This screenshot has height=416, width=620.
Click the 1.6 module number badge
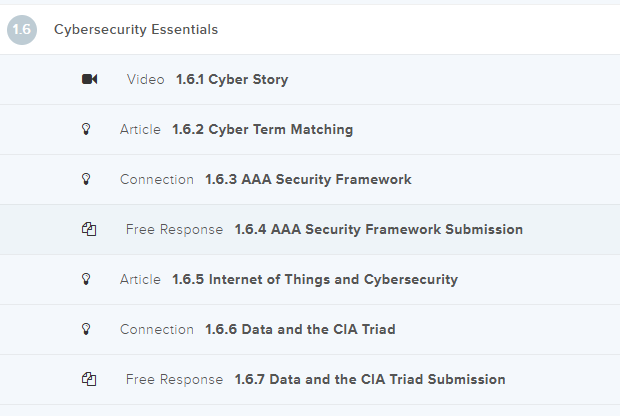click(21, 30)
